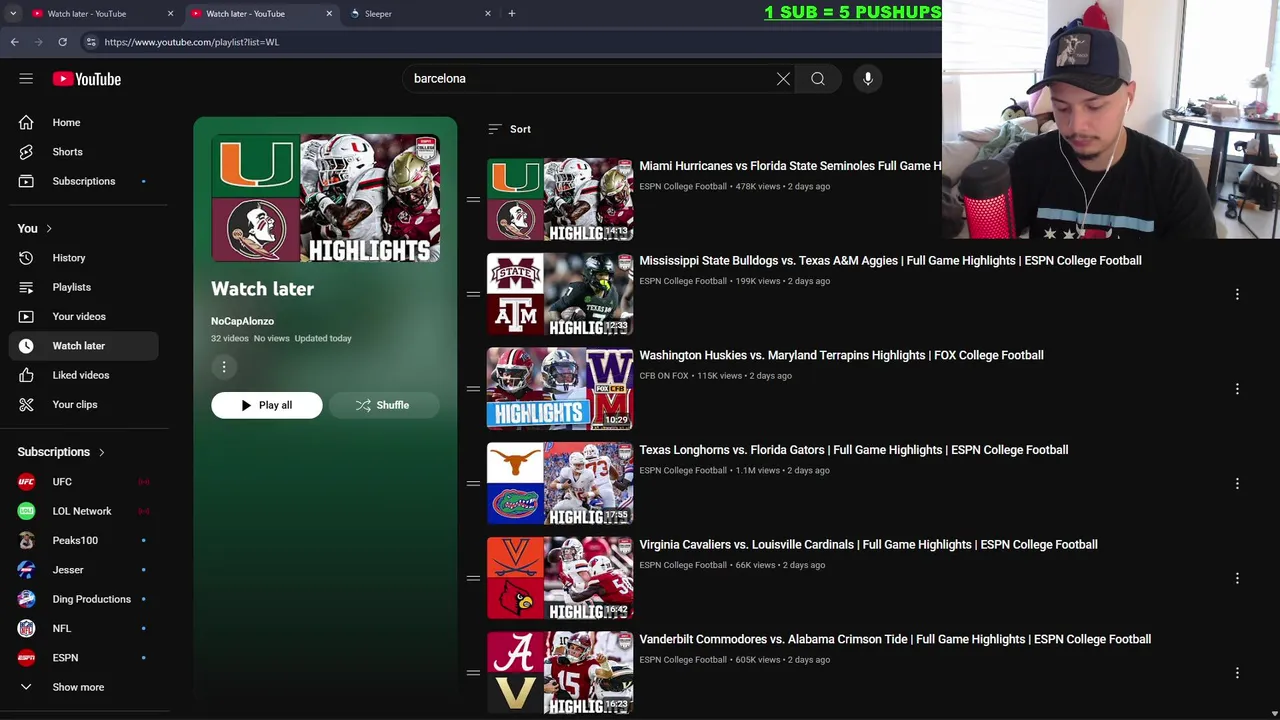Go back in browser
Screen dimensions: 1280x720
(15, 42)
